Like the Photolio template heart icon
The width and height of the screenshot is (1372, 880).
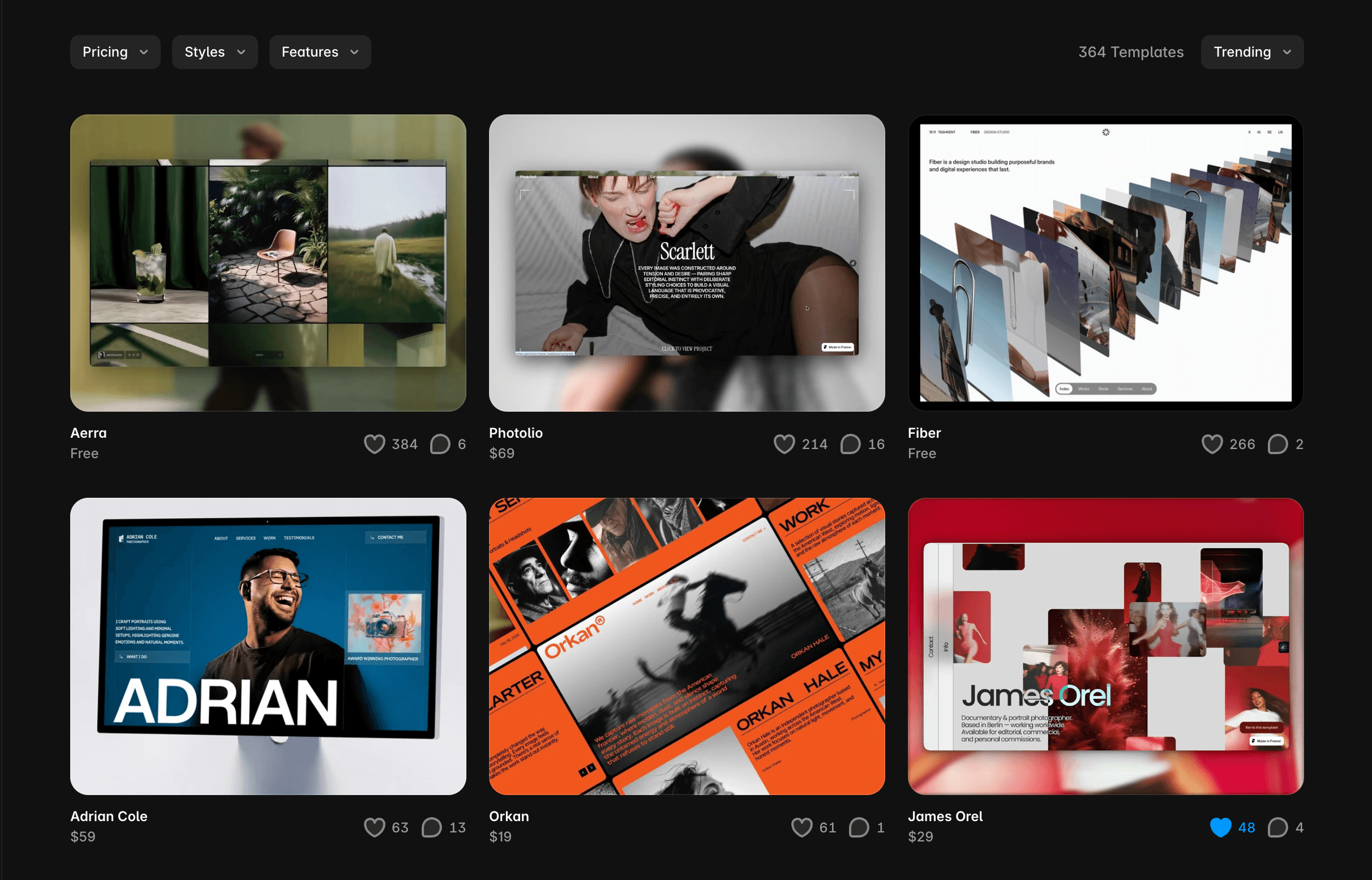(784, 444)
